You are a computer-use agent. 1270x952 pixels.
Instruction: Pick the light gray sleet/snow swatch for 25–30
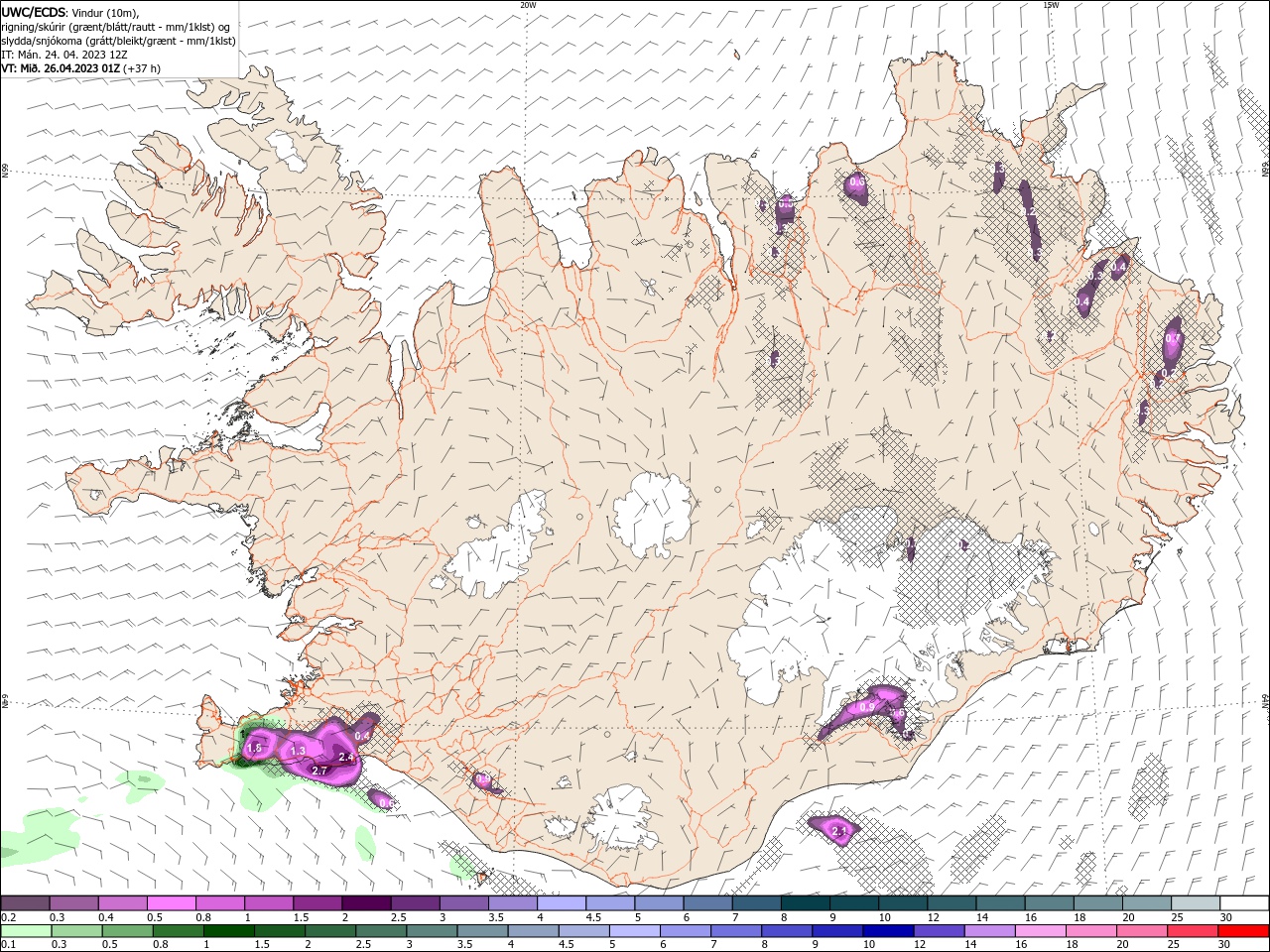coord(1196,903)
